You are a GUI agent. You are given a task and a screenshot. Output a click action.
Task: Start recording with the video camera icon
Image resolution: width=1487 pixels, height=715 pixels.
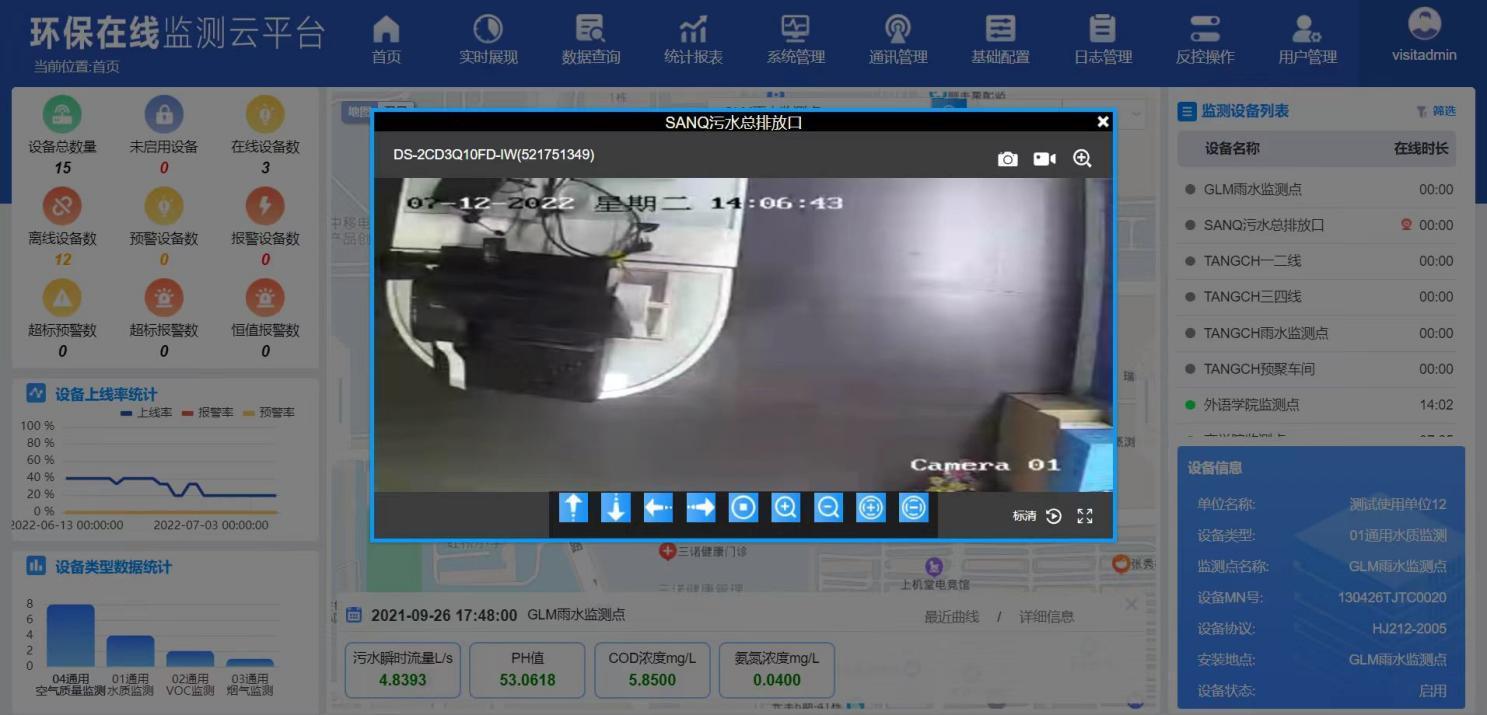(x=1044, y=159)
